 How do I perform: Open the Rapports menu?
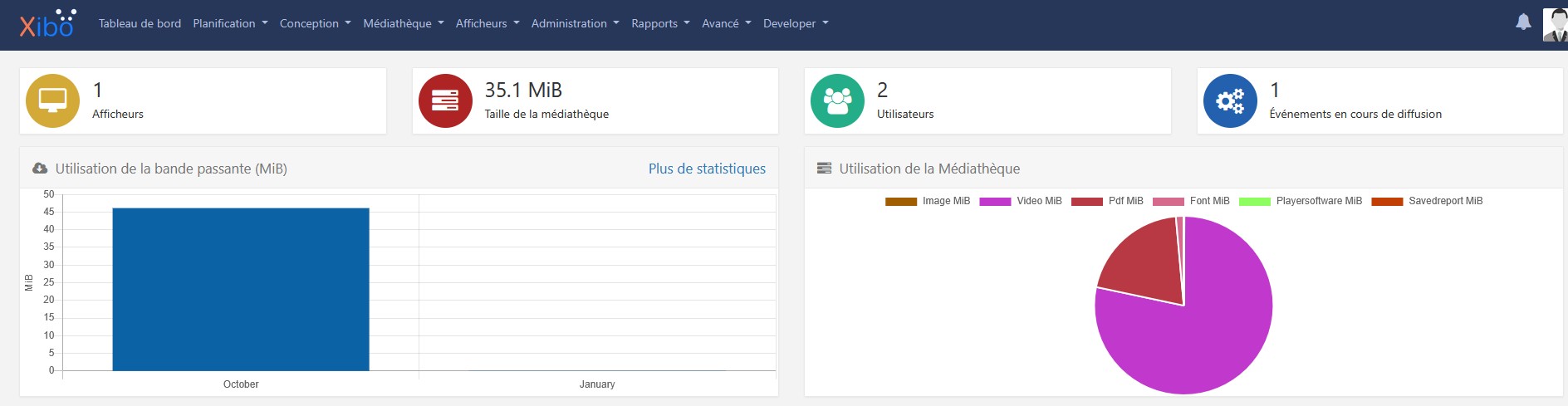click(660, 23)
